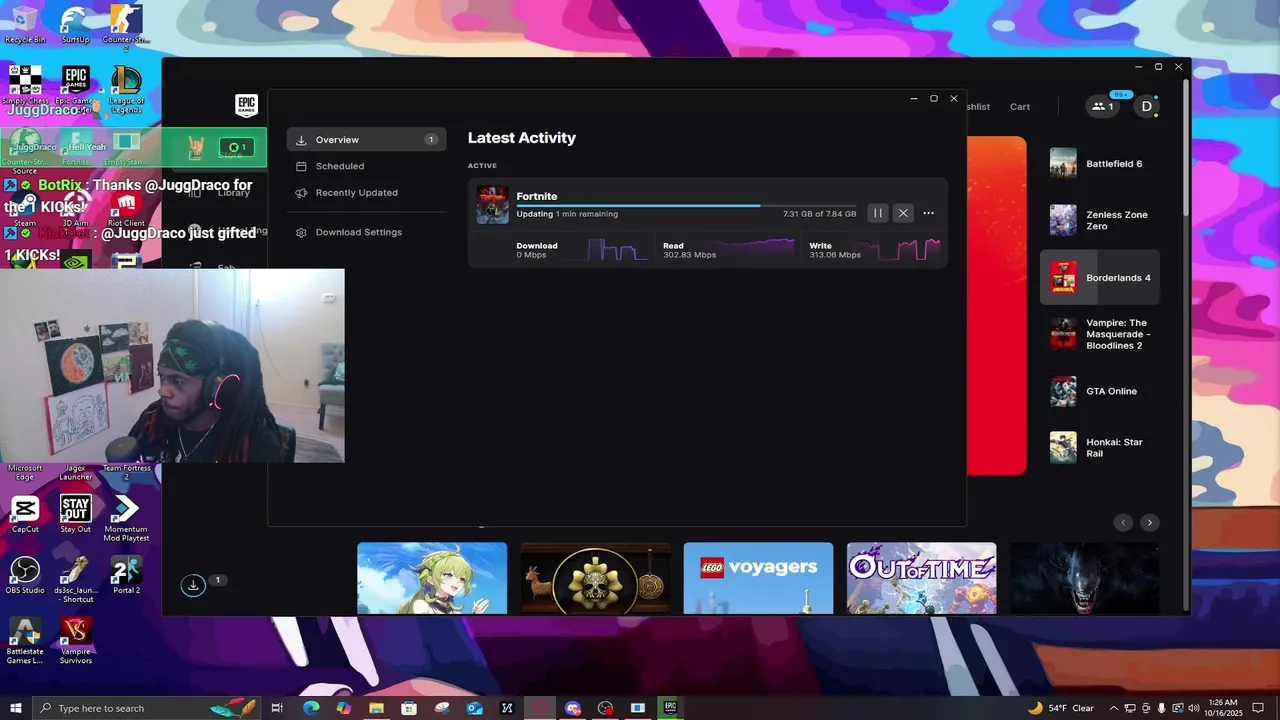Image resolution: width=1280 pixels, height=720 pixels.
Task: Cancel the Fortnite update
Action: [x=903, y=213]
